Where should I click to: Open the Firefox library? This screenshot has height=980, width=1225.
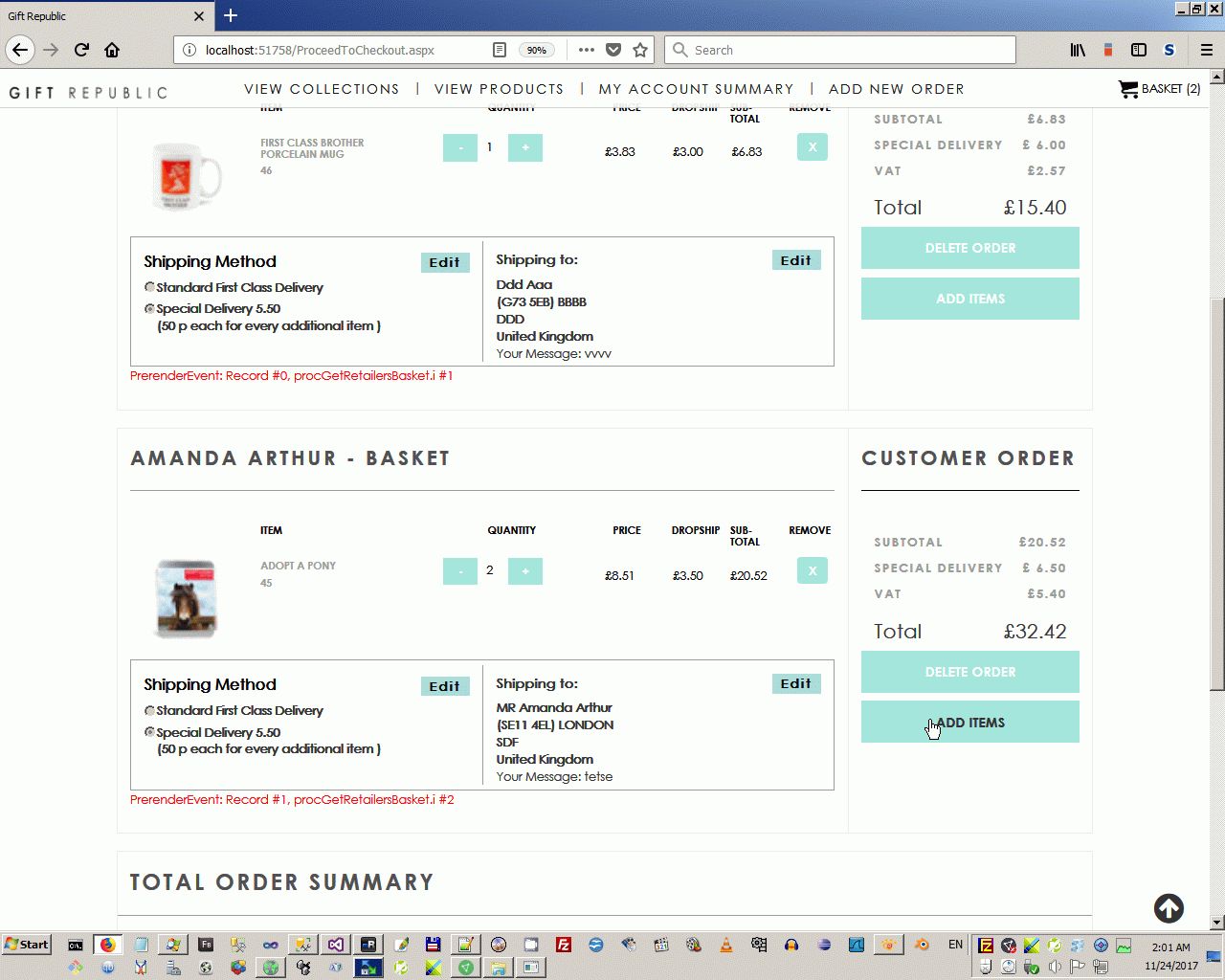point(1078,50)
